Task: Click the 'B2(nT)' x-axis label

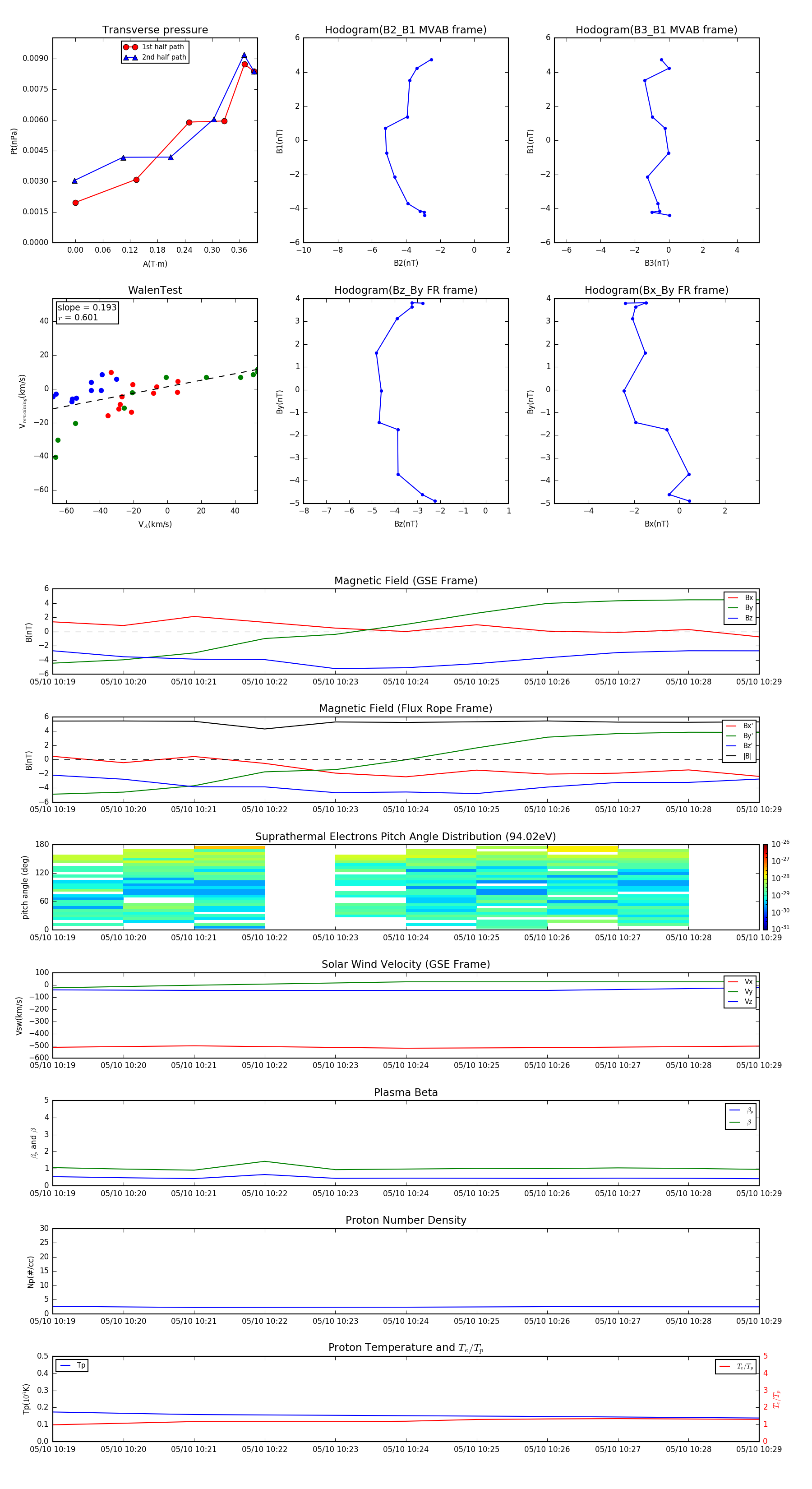Action: (x=406, y=263)
